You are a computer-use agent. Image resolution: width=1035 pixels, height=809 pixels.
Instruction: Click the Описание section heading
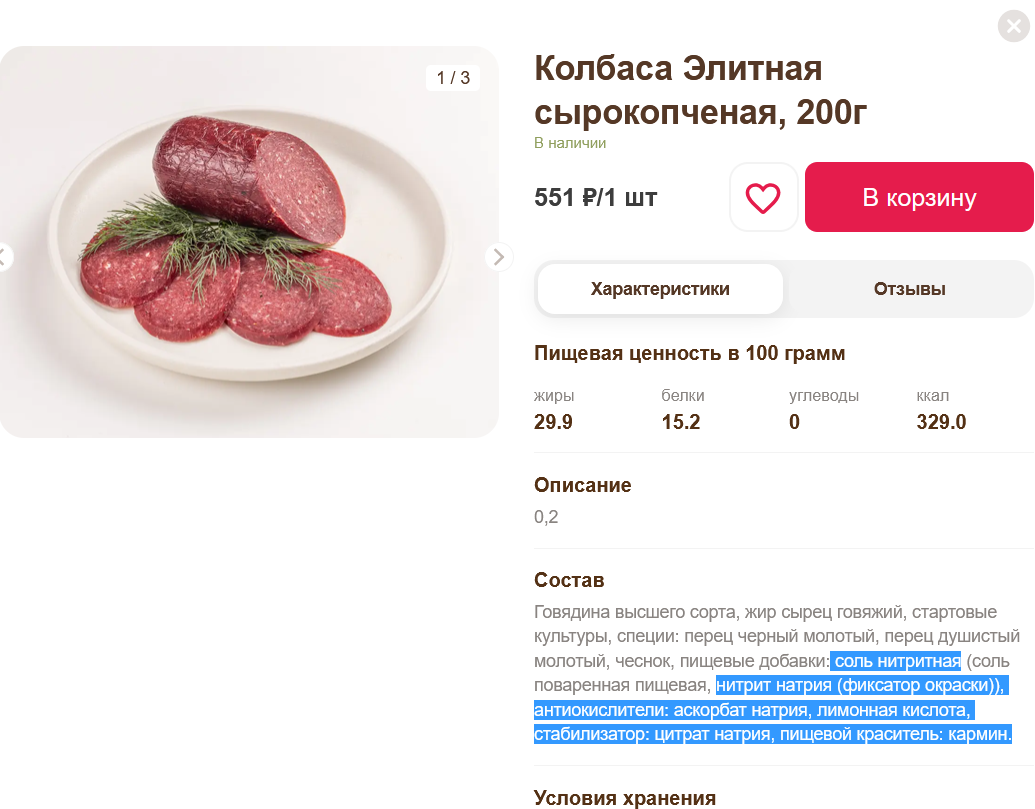[582, 485]
